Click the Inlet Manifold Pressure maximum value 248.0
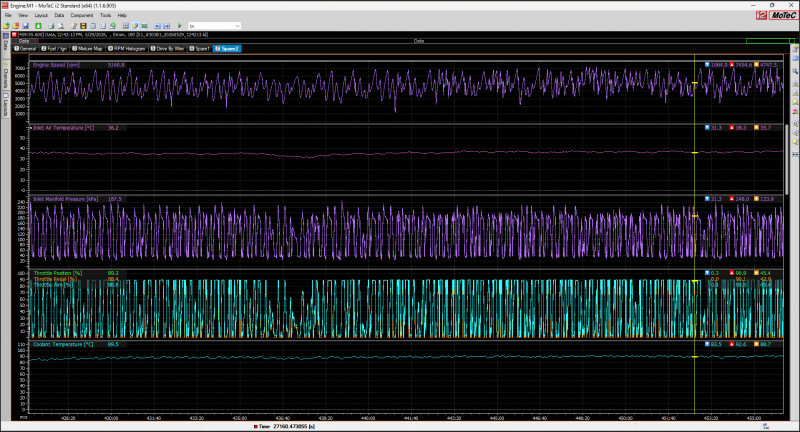The width and height of the screenshot is (800, 432). (x=742, y=199)
